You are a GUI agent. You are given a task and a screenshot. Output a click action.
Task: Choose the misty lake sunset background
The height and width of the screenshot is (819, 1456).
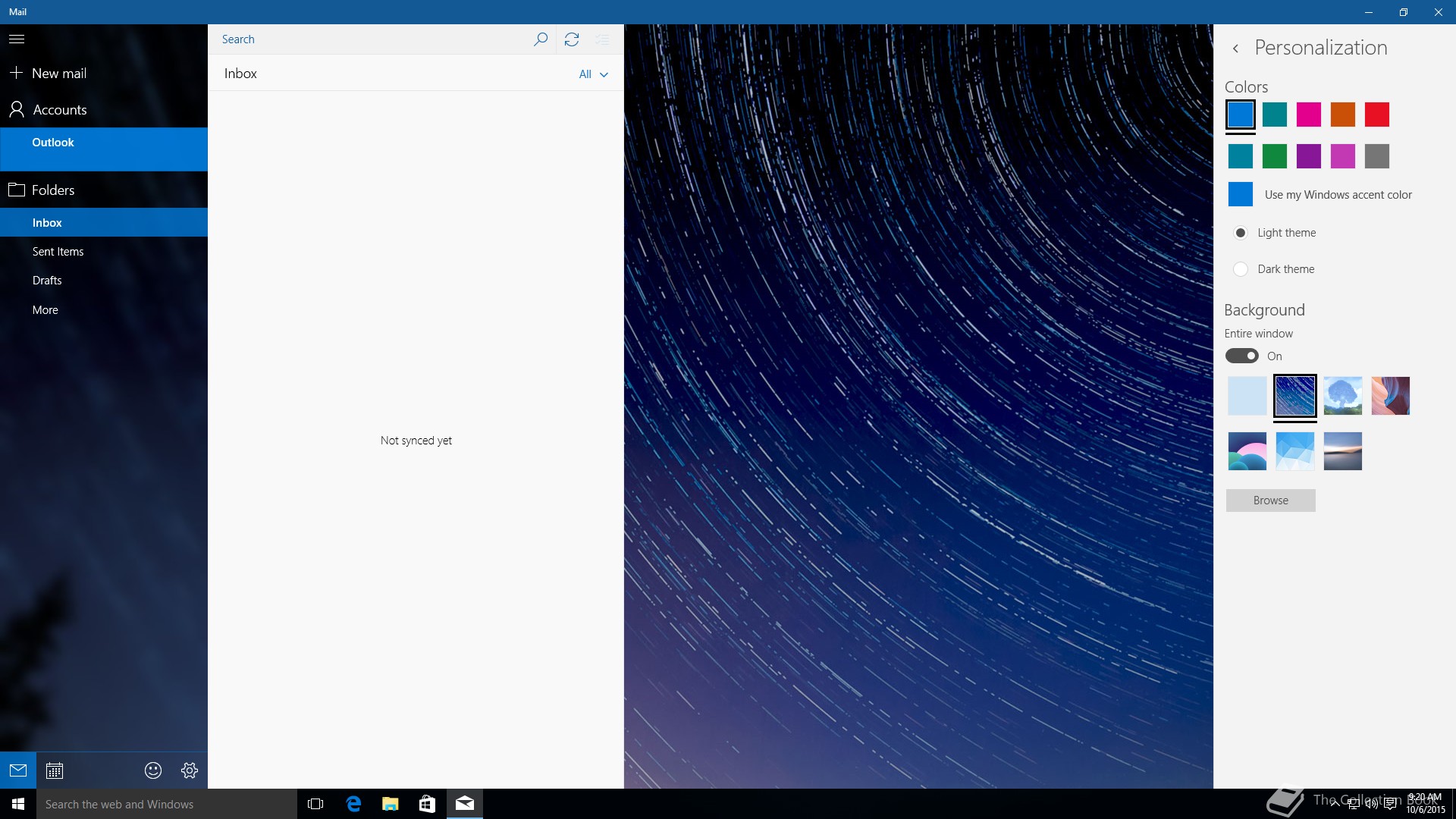coord(1343,451)
